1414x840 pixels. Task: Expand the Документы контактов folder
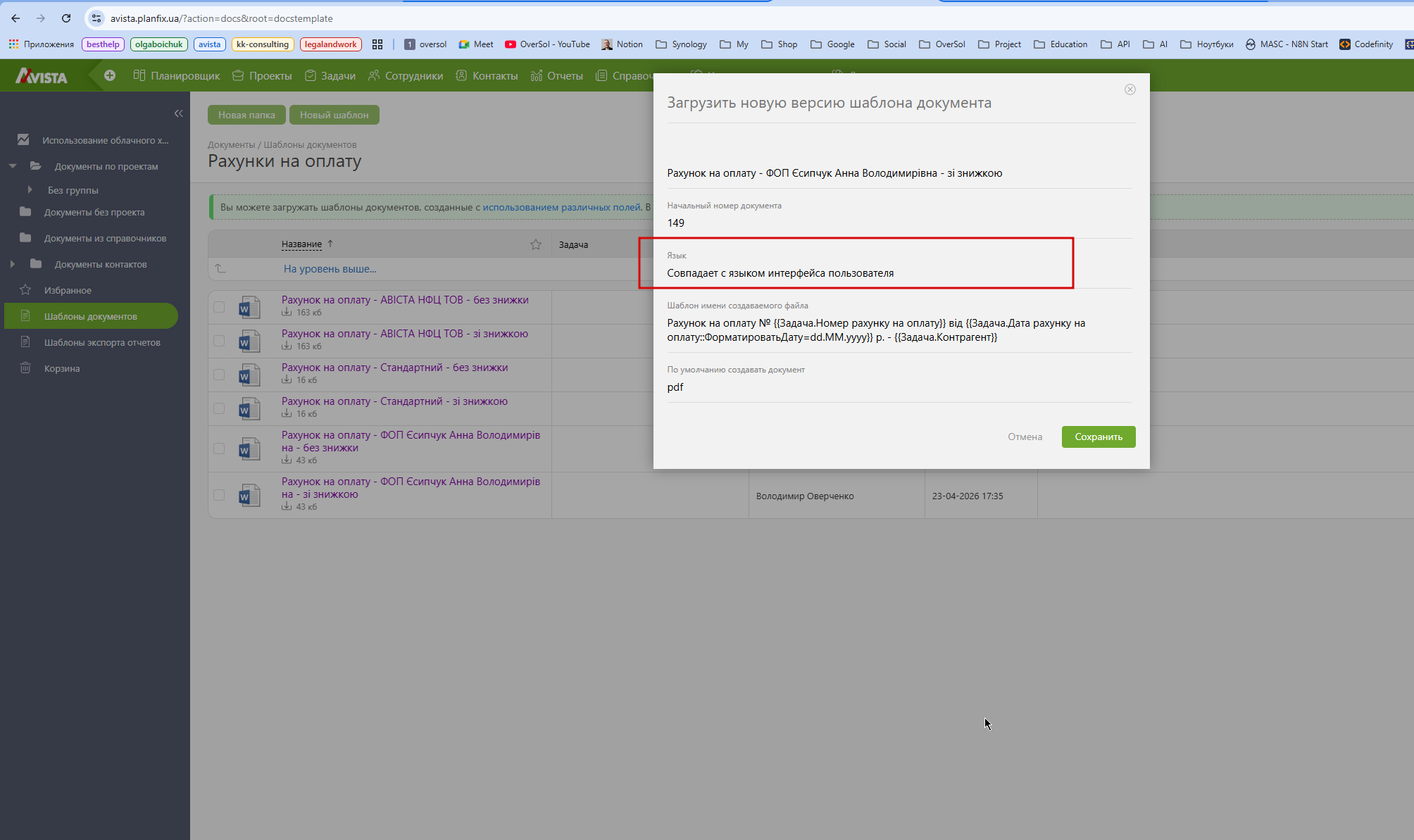pyautogui.click(x=12, y=264)
